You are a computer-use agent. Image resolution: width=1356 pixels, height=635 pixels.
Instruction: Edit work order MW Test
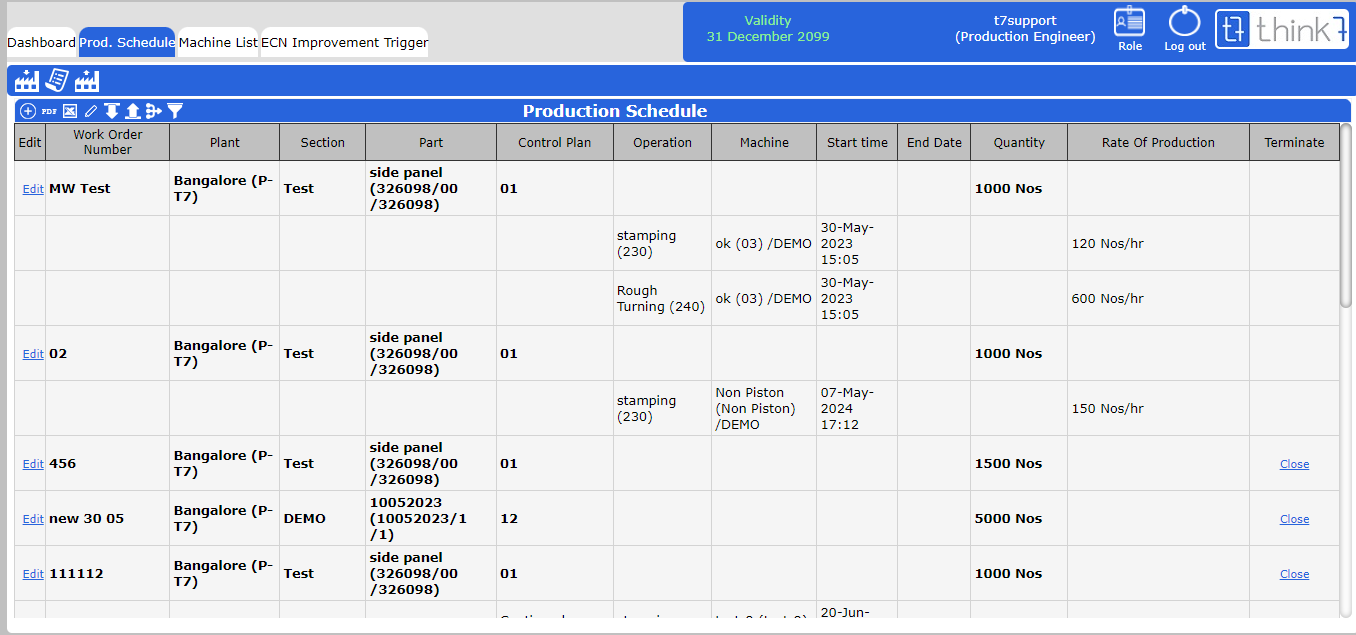[x=32, y=187]
